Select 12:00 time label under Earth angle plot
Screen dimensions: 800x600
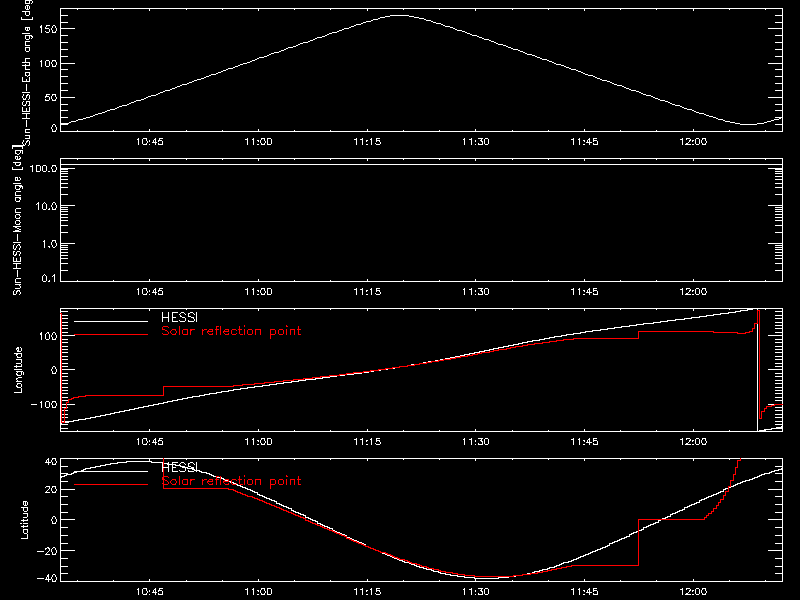pyautogui.click(x=693, y=142)
